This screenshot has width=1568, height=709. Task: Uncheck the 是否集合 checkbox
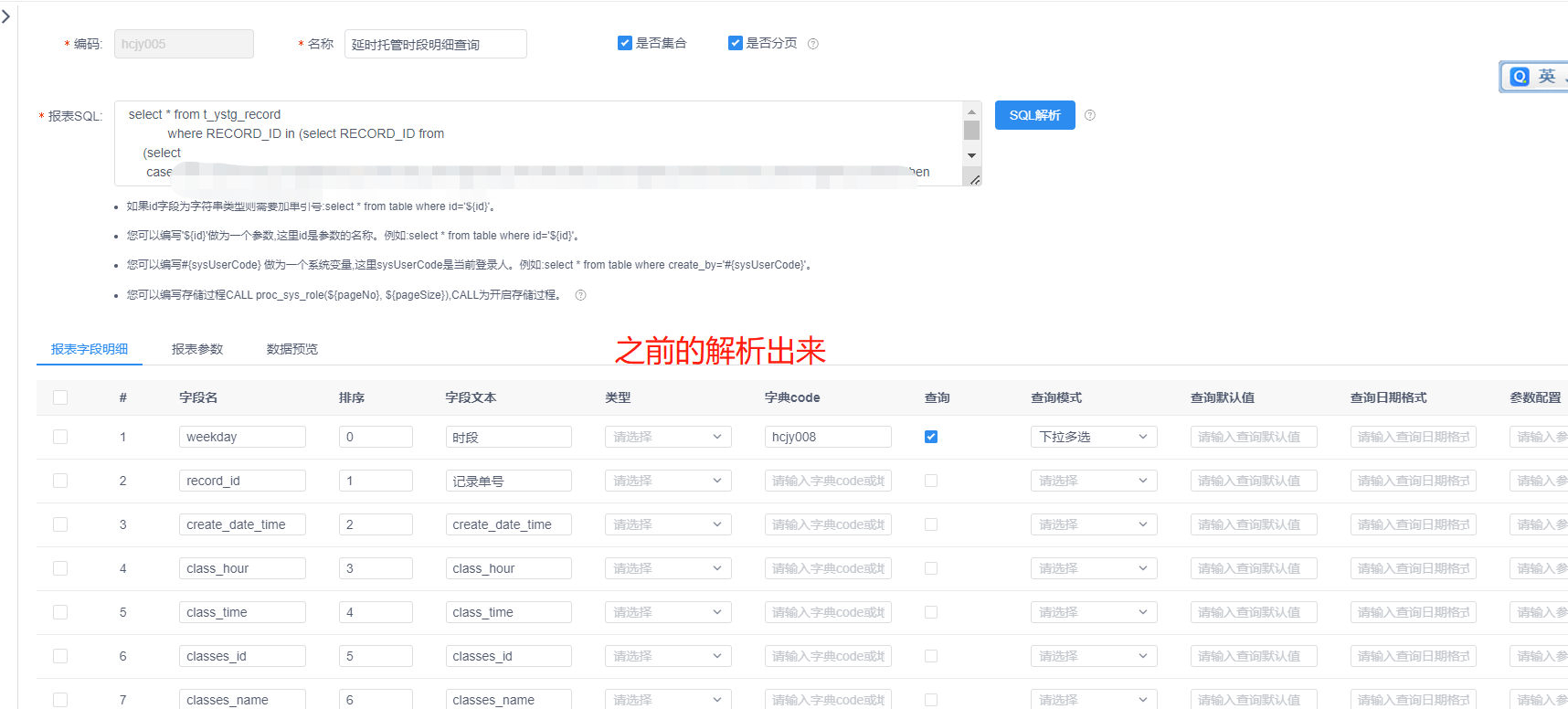[625, 43]
